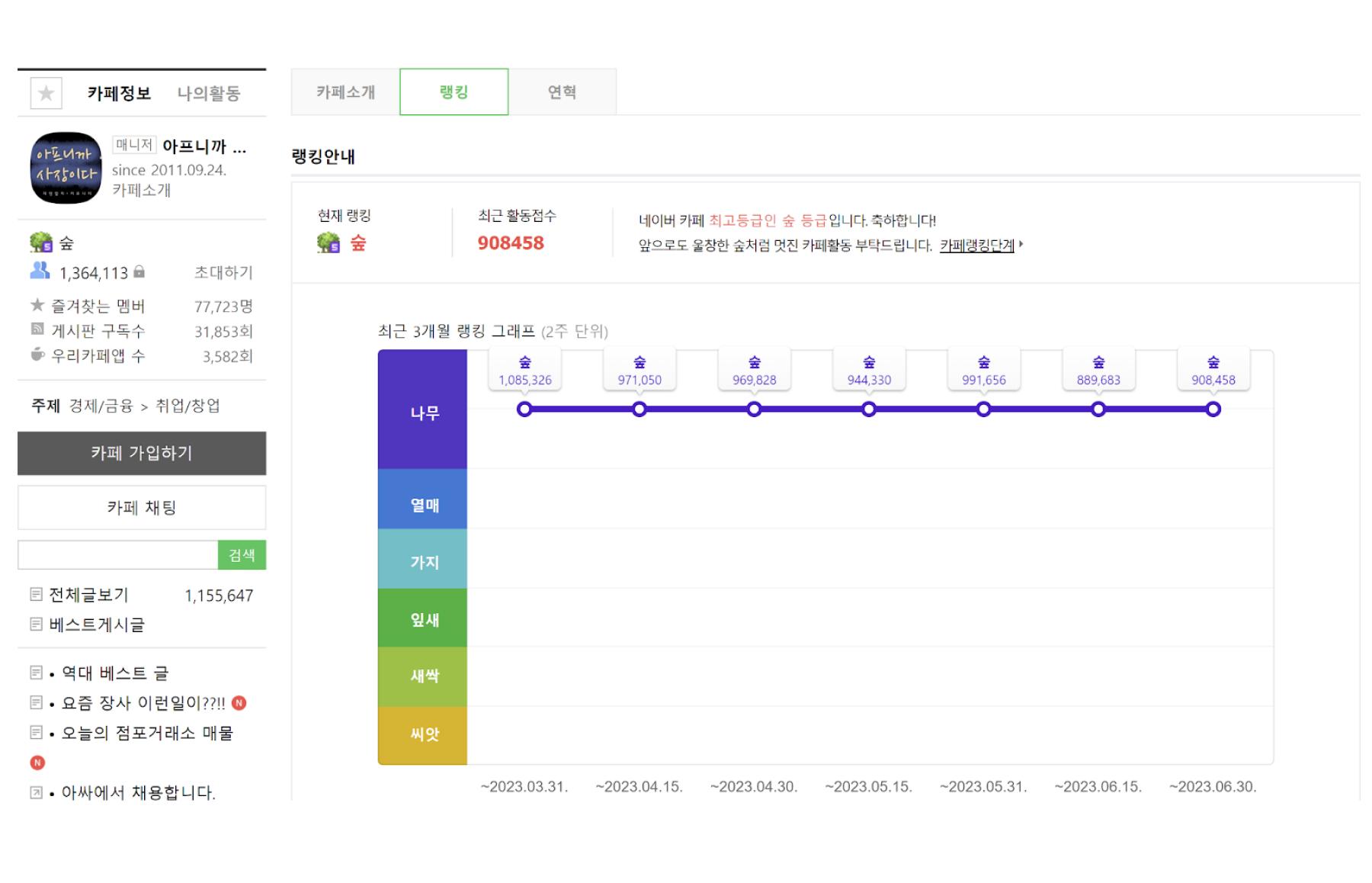This screenshot has height=883, width=1372.
Task: Select the 2023.06.30 data point on graph
Action: (1213, 409)
